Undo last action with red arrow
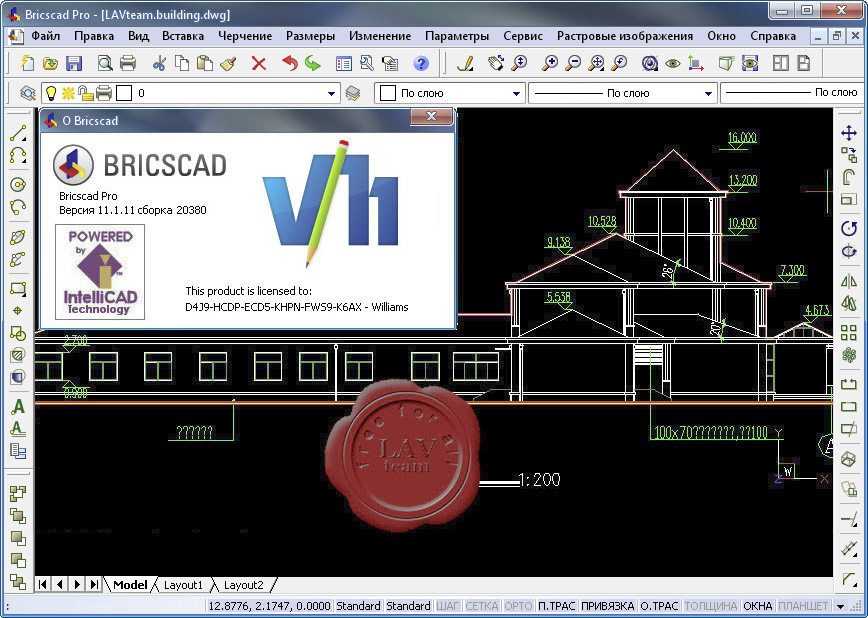The width and height of the screenshot is (868, 618). [x=290, y=63]
